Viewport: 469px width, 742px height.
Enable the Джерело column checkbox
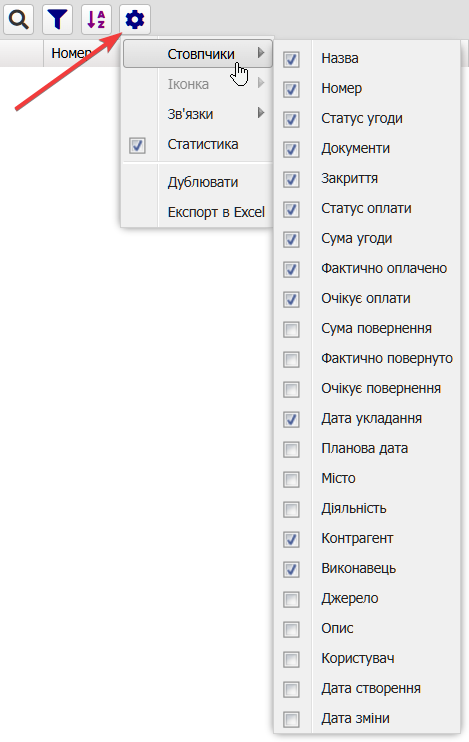coord(291,600)
